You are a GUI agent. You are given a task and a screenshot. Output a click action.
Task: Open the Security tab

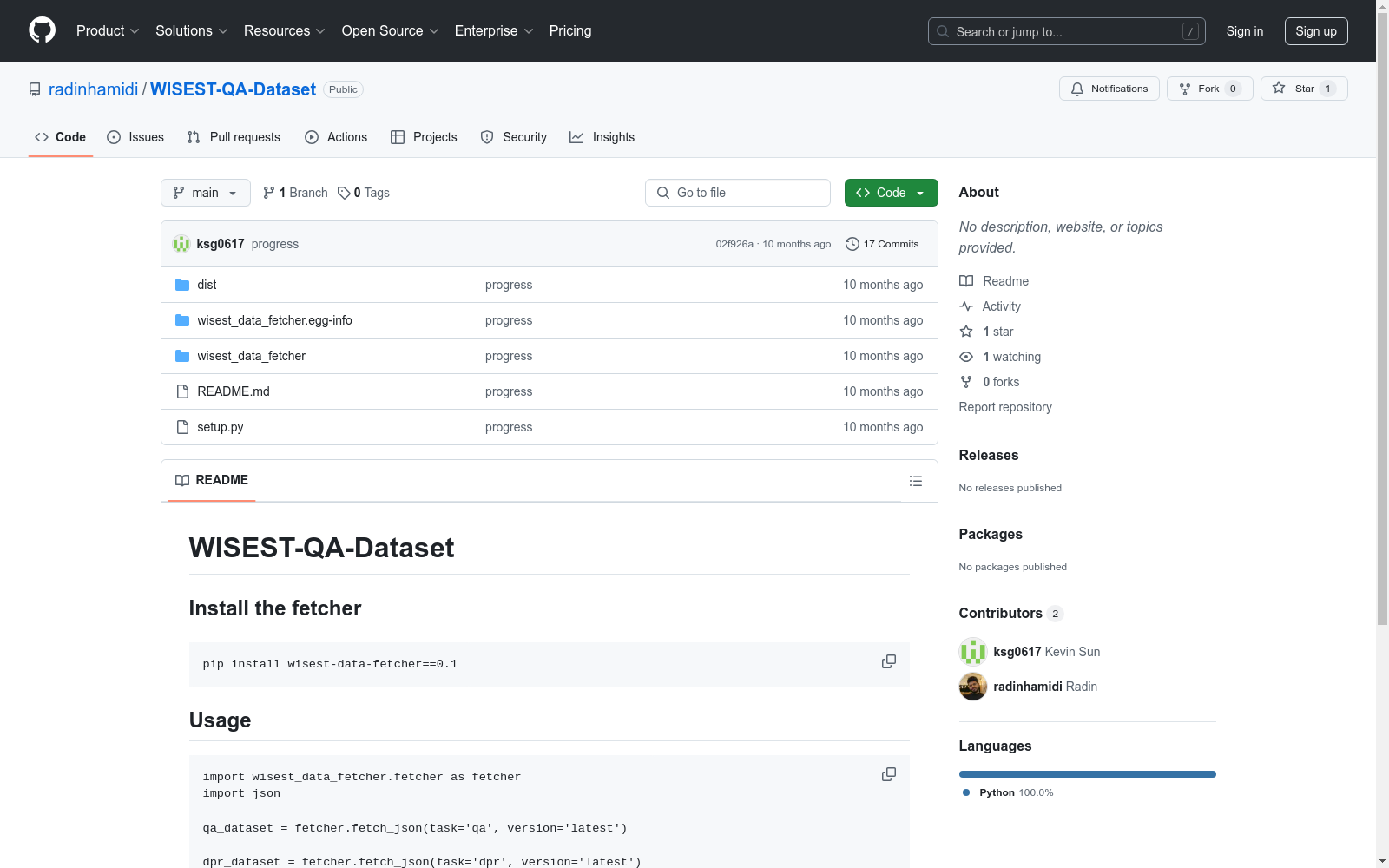[x=514, y=137]
